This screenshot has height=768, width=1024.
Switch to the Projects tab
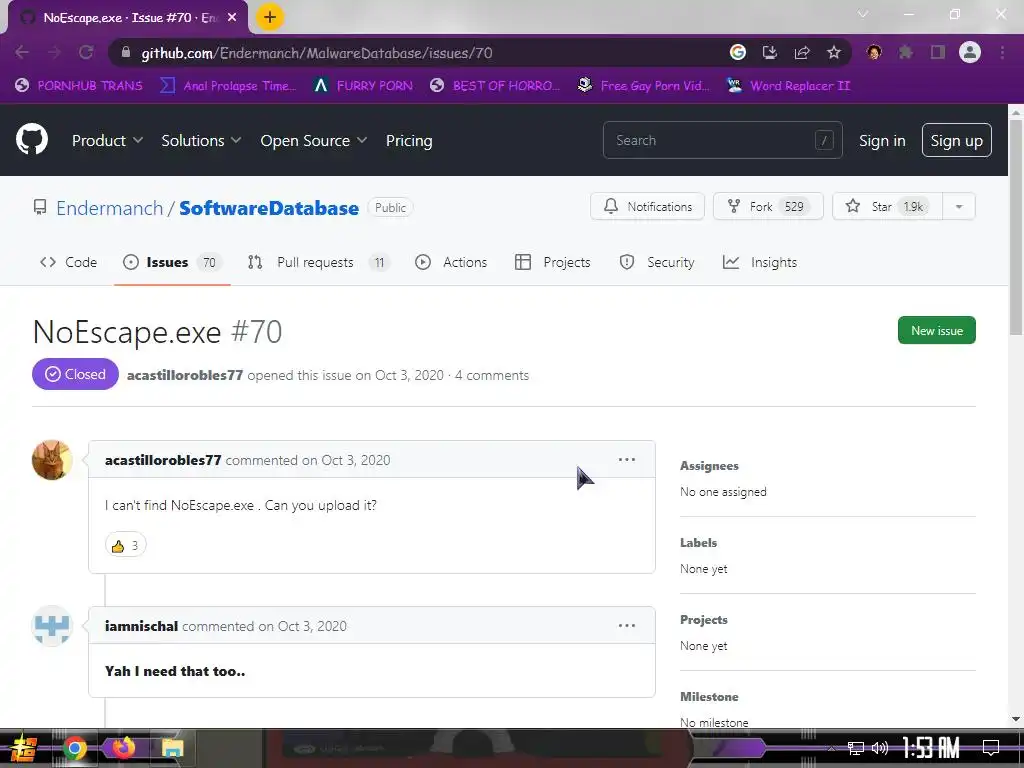pos(552,262)
